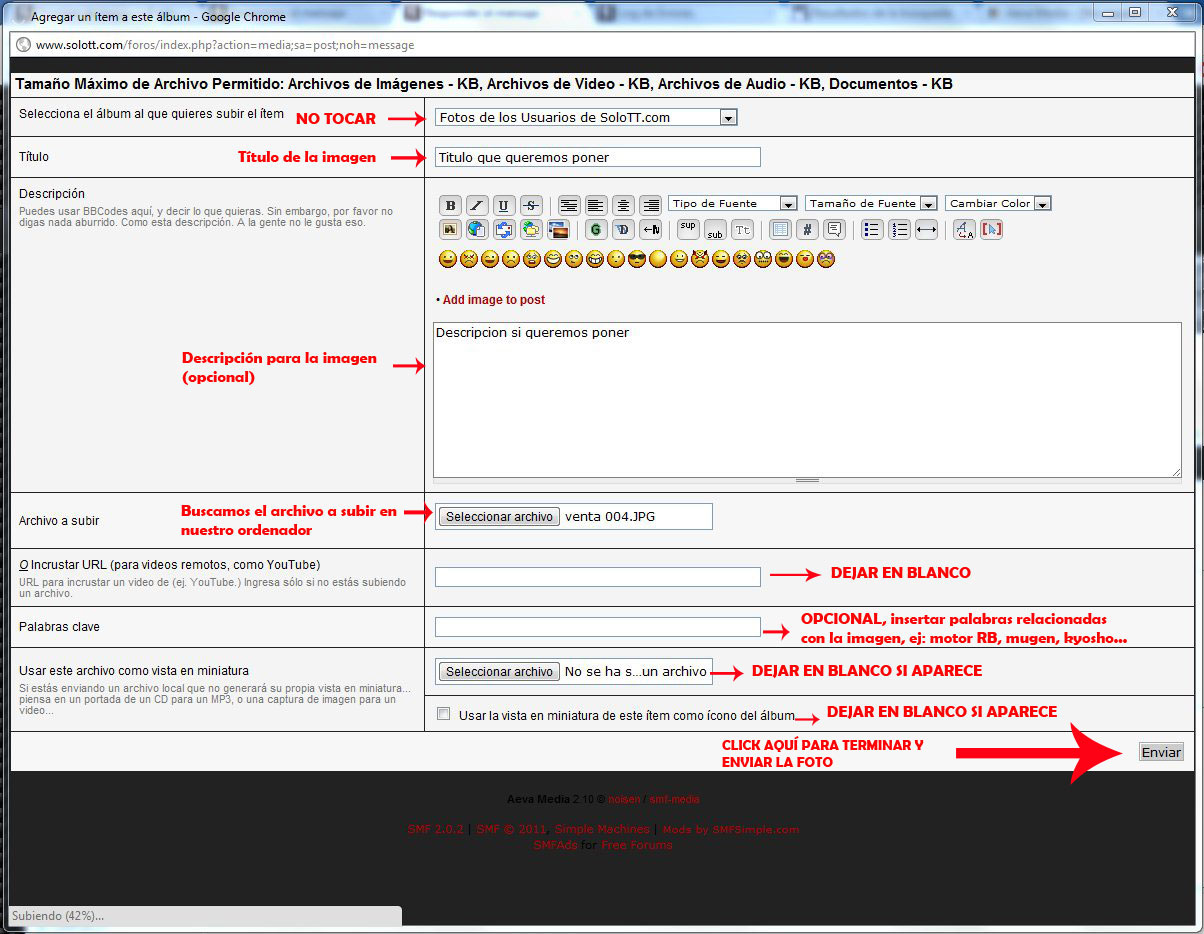Open smf-media footer link
1204x934 pixels.
coord(675,799)
